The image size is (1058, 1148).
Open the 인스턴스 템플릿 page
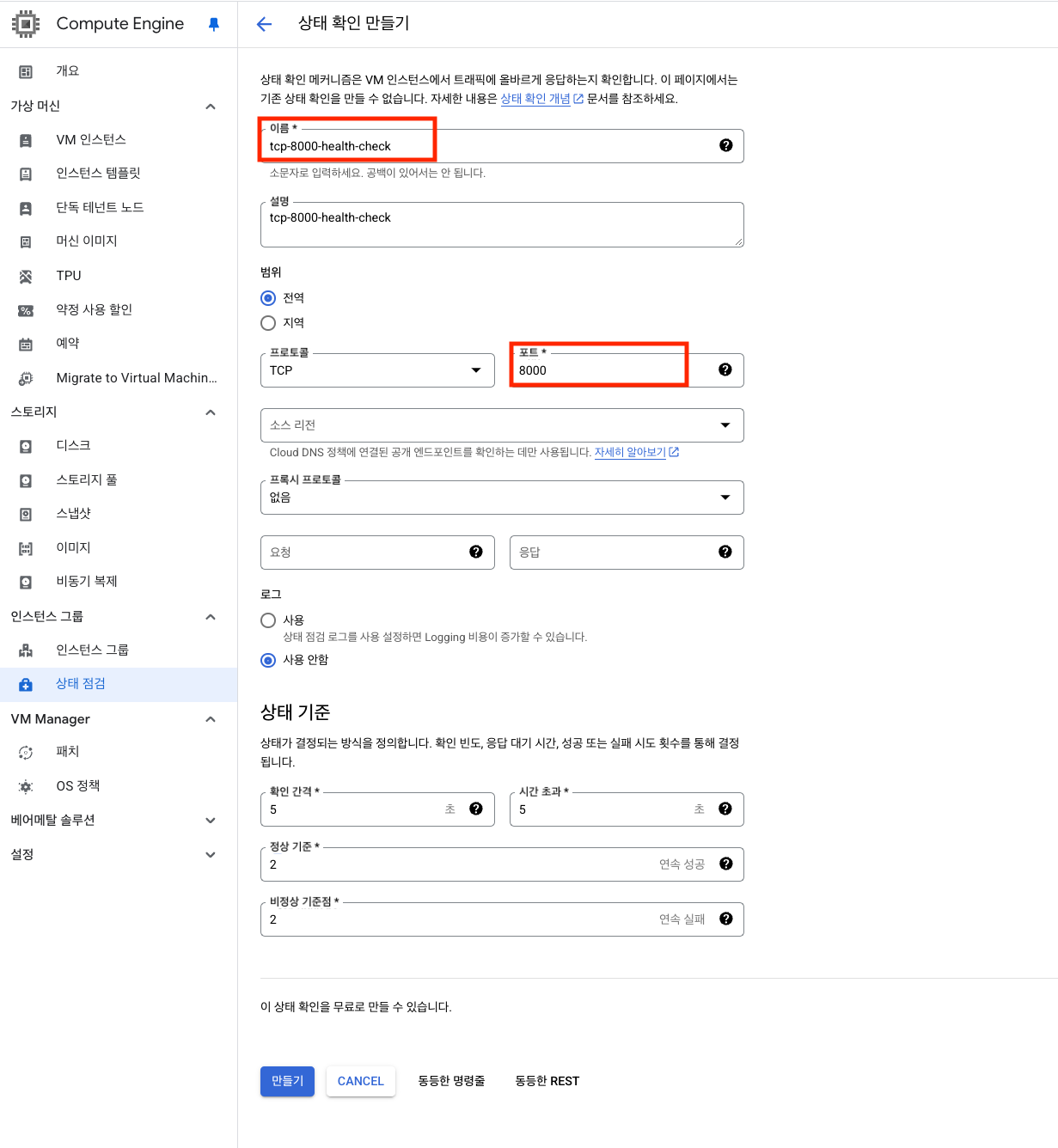(x=119, y=174)
